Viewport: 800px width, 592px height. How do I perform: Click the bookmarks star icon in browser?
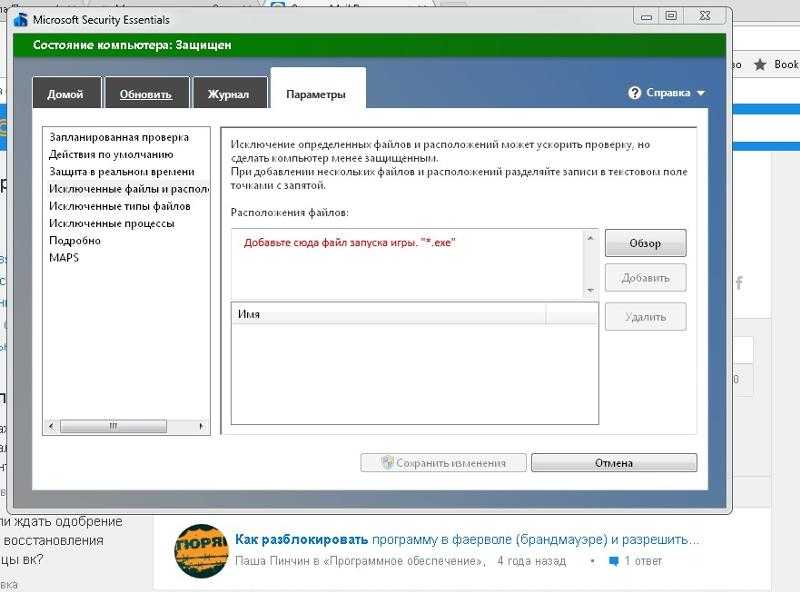pyautogui.click(x=760, y=64)
